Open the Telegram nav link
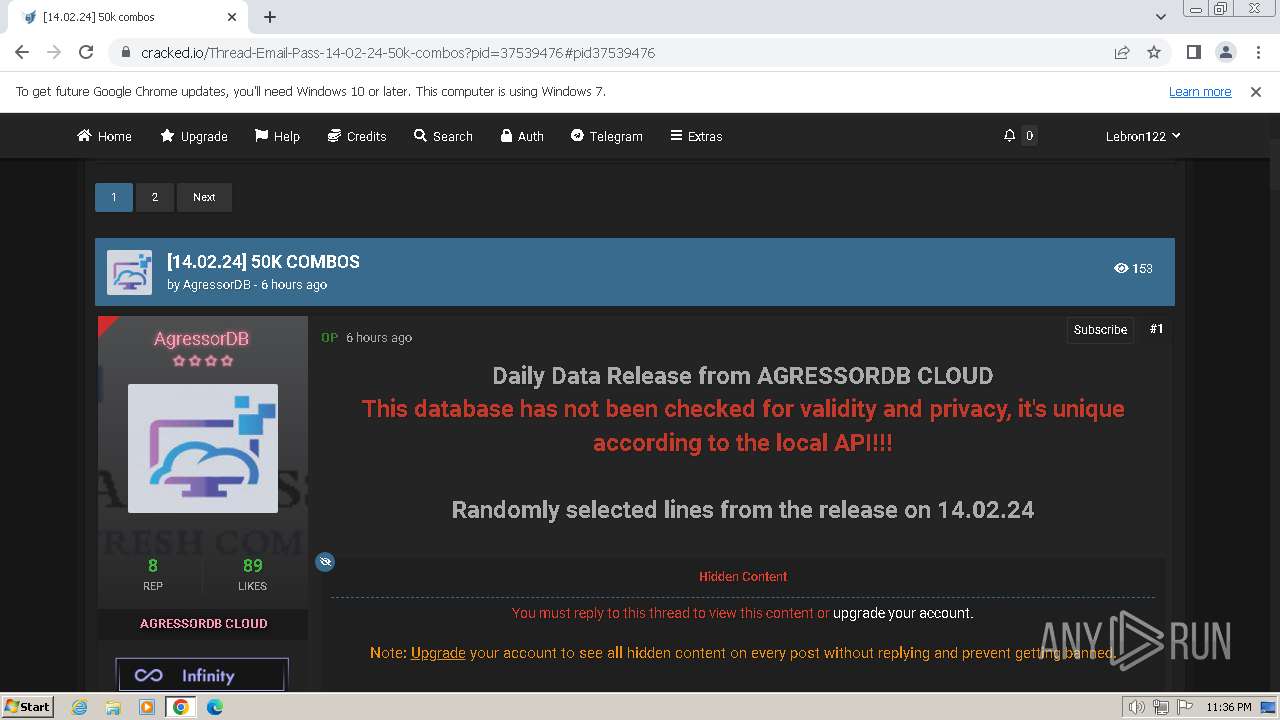 coord(606,136)
